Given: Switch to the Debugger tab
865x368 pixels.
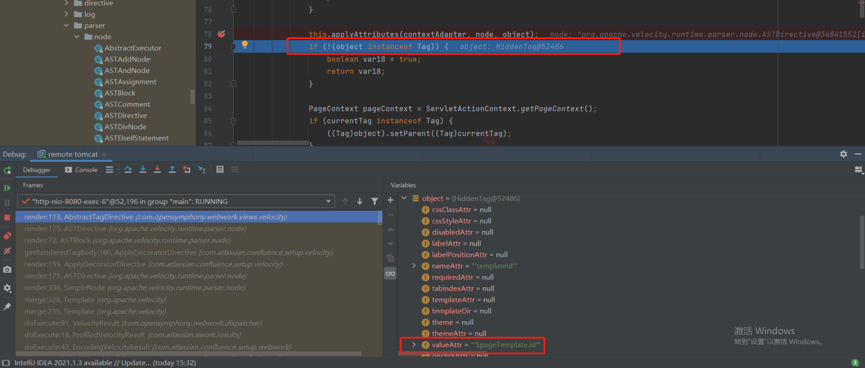Looking at the screenshot, I should point(36,170).
